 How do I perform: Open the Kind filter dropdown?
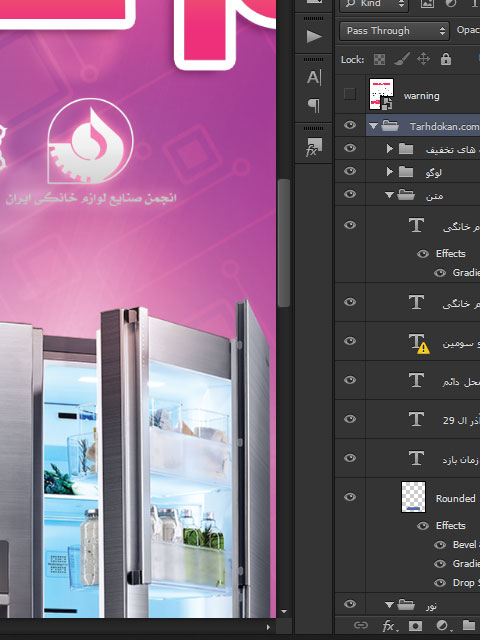tap(373, 4)
